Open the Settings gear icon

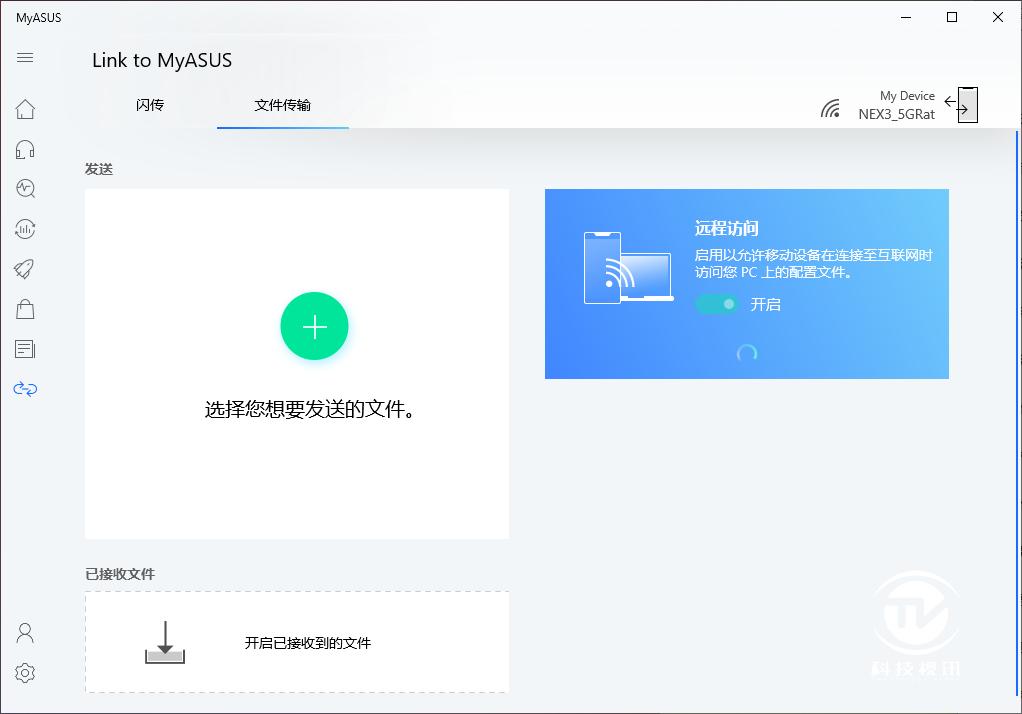[25, 673]
